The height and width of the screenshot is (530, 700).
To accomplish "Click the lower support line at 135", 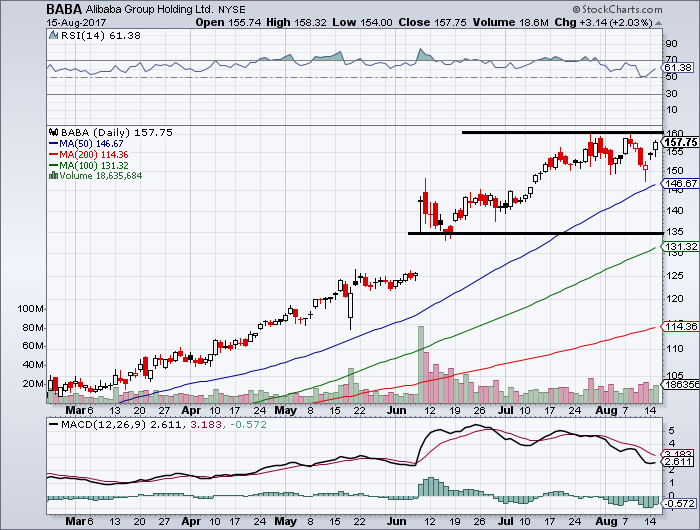I will pos(535,233).
